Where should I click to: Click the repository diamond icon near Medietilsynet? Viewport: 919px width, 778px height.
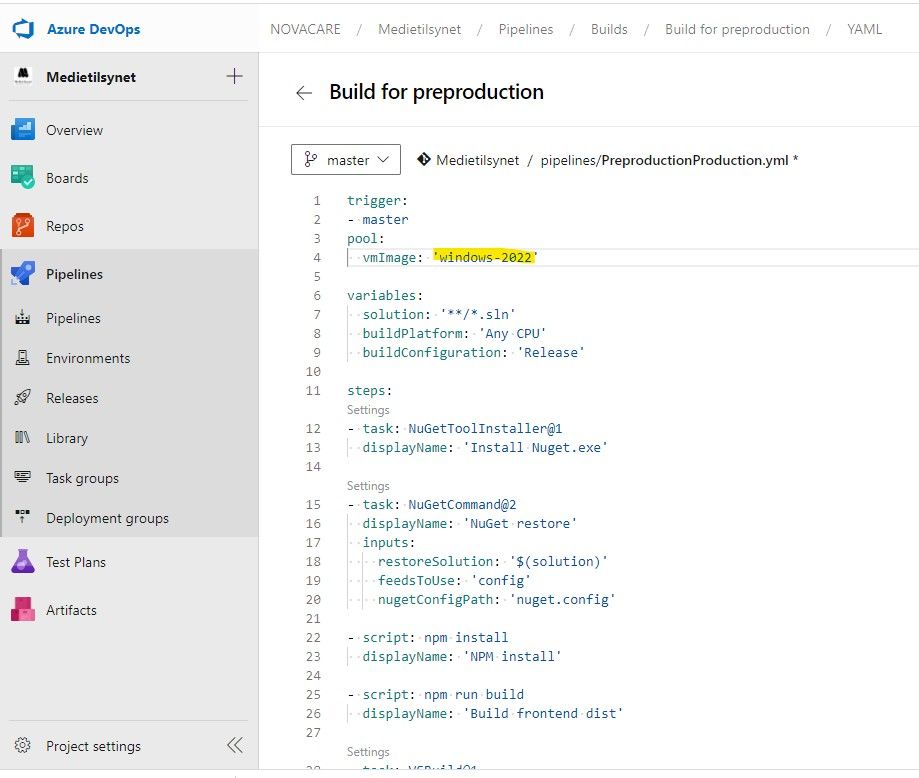pos(424,159)
